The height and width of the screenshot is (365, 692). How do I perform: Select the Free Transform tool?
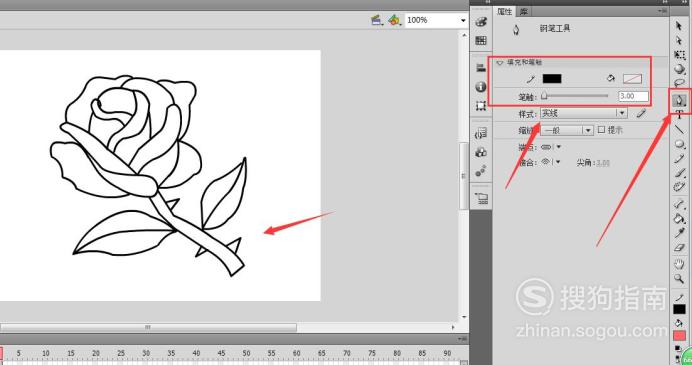pyautogui.click(x=679, y=55)
